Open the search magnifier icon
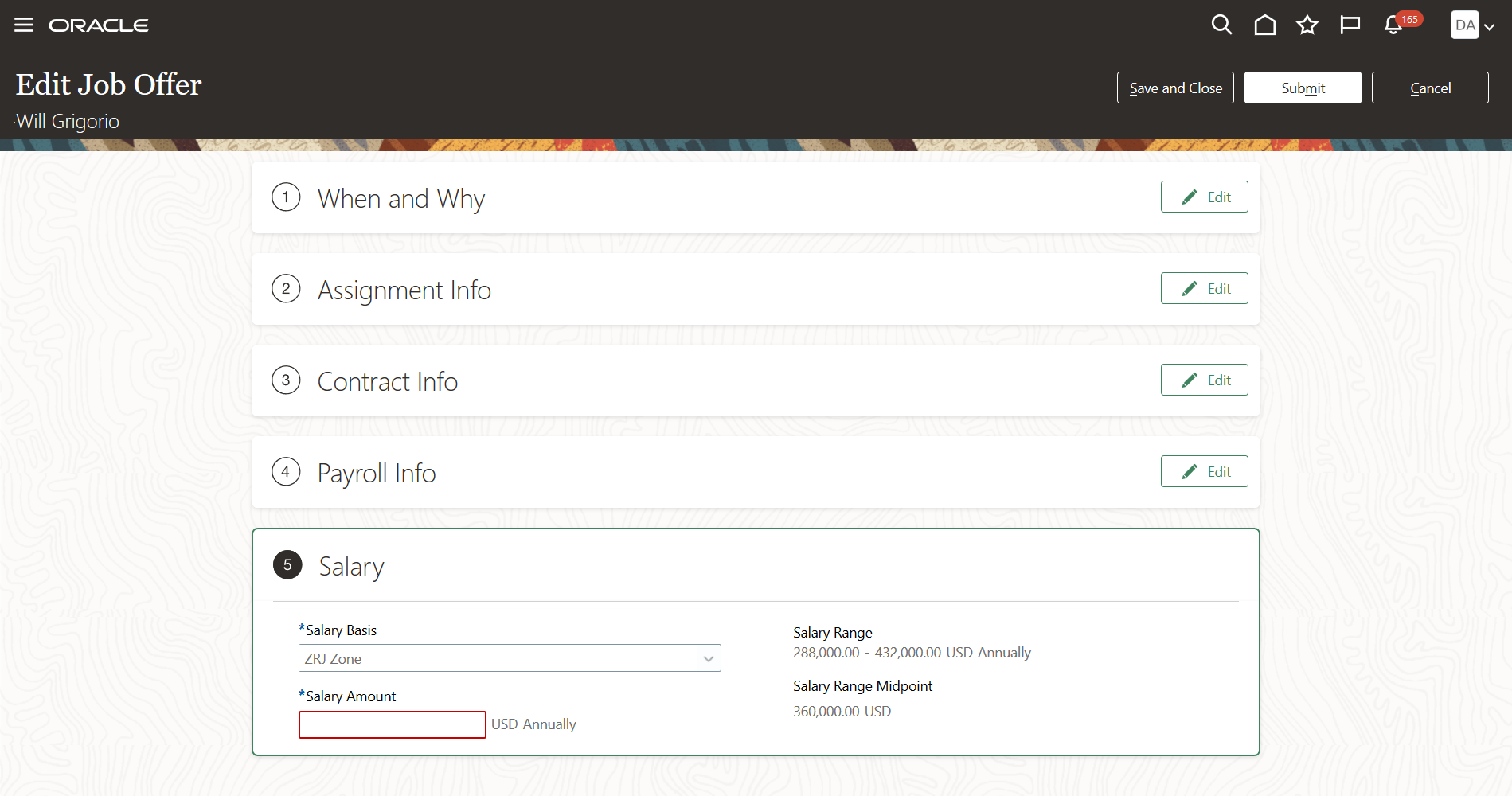The height and width of the screenshot is (796, 1512). [1221, 25]
